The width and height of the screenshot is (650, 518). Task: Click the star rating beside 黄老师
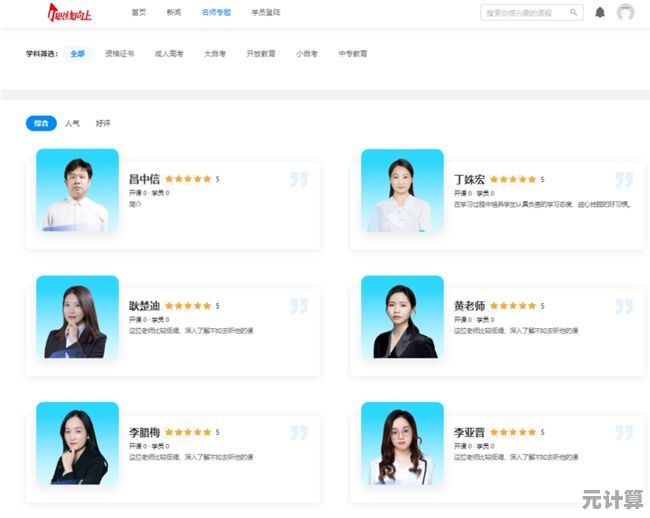click(x=513, y=306)
